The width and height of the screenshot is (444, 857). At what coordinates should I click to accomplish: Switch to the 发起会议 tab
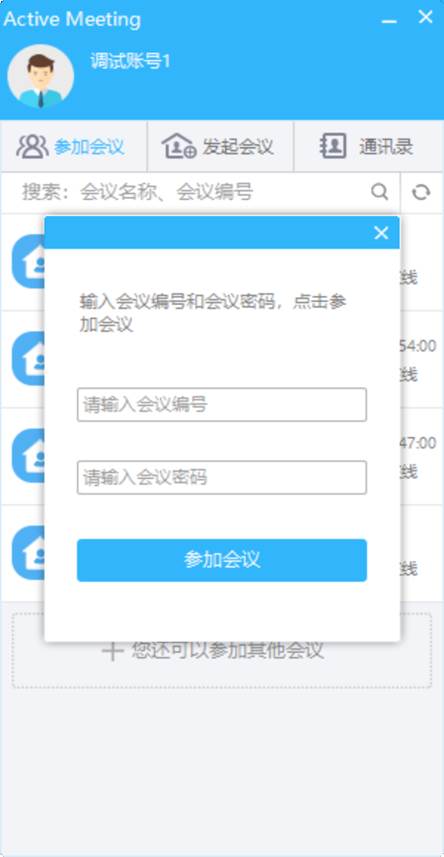pos(220,146)
